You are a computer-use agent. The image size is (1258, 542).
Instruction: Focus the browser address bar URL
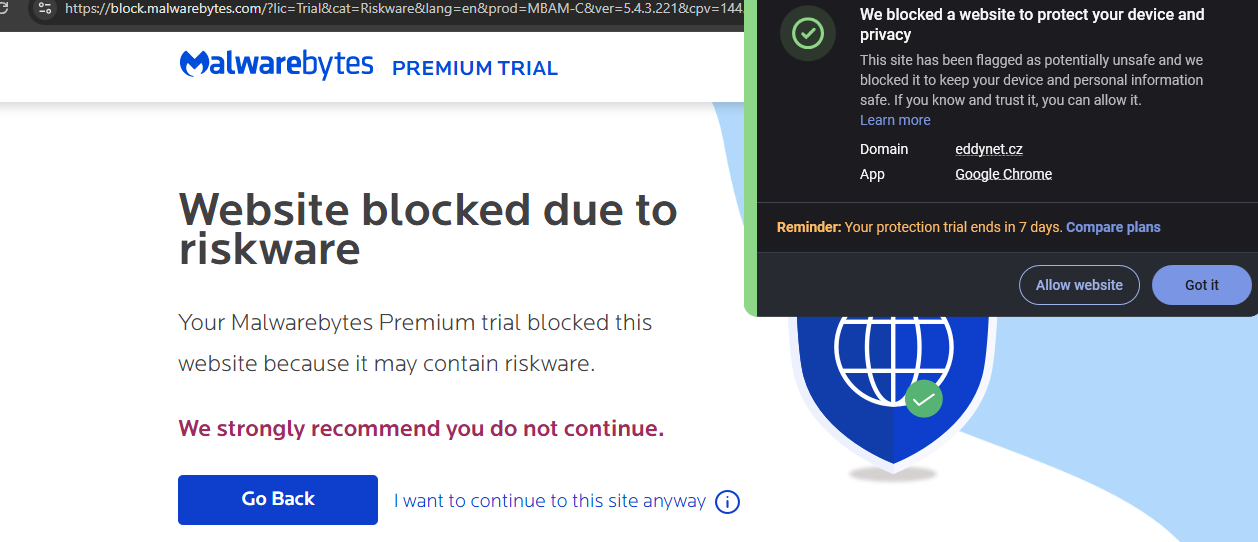pos(400,9)
